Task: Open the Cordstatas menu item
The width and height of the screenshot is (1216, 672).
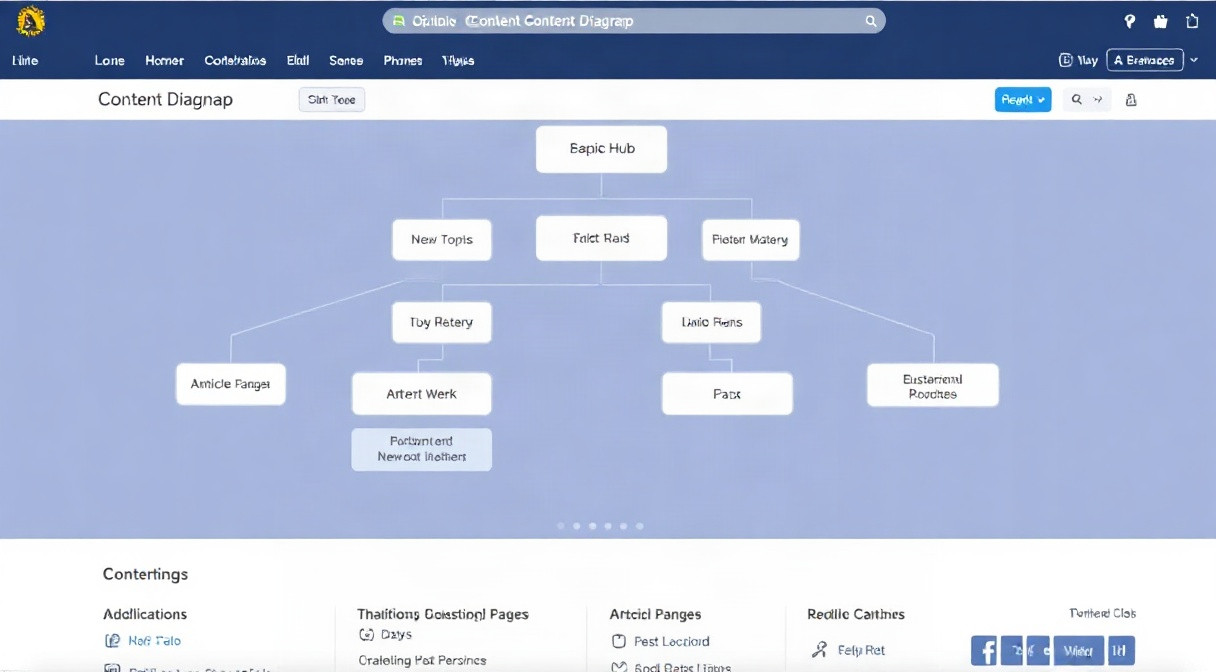Action: (235, 61)
